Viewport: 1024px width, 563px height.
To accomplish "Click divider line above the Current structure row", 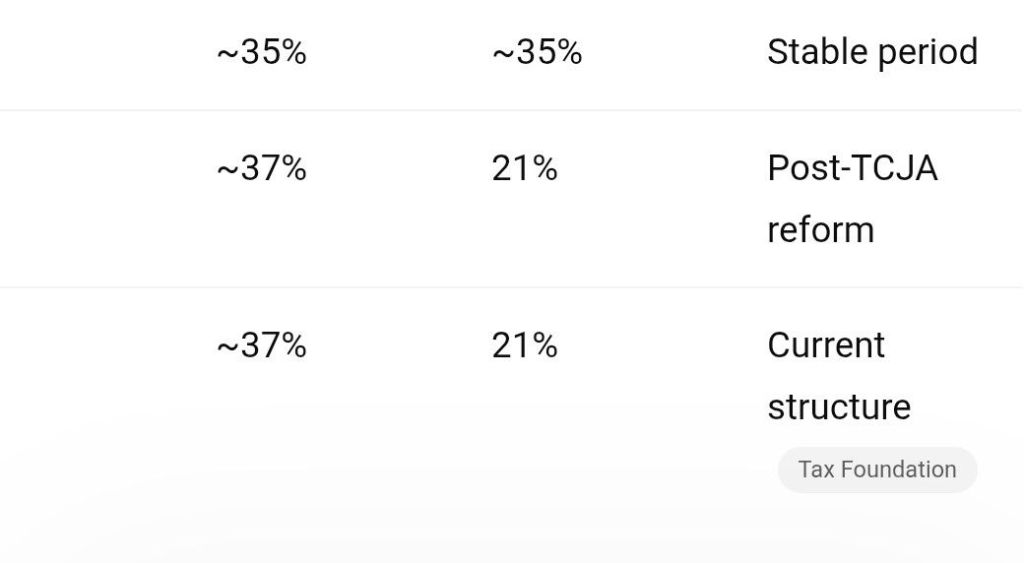I will pyautogui.click(x=510, y=287).
